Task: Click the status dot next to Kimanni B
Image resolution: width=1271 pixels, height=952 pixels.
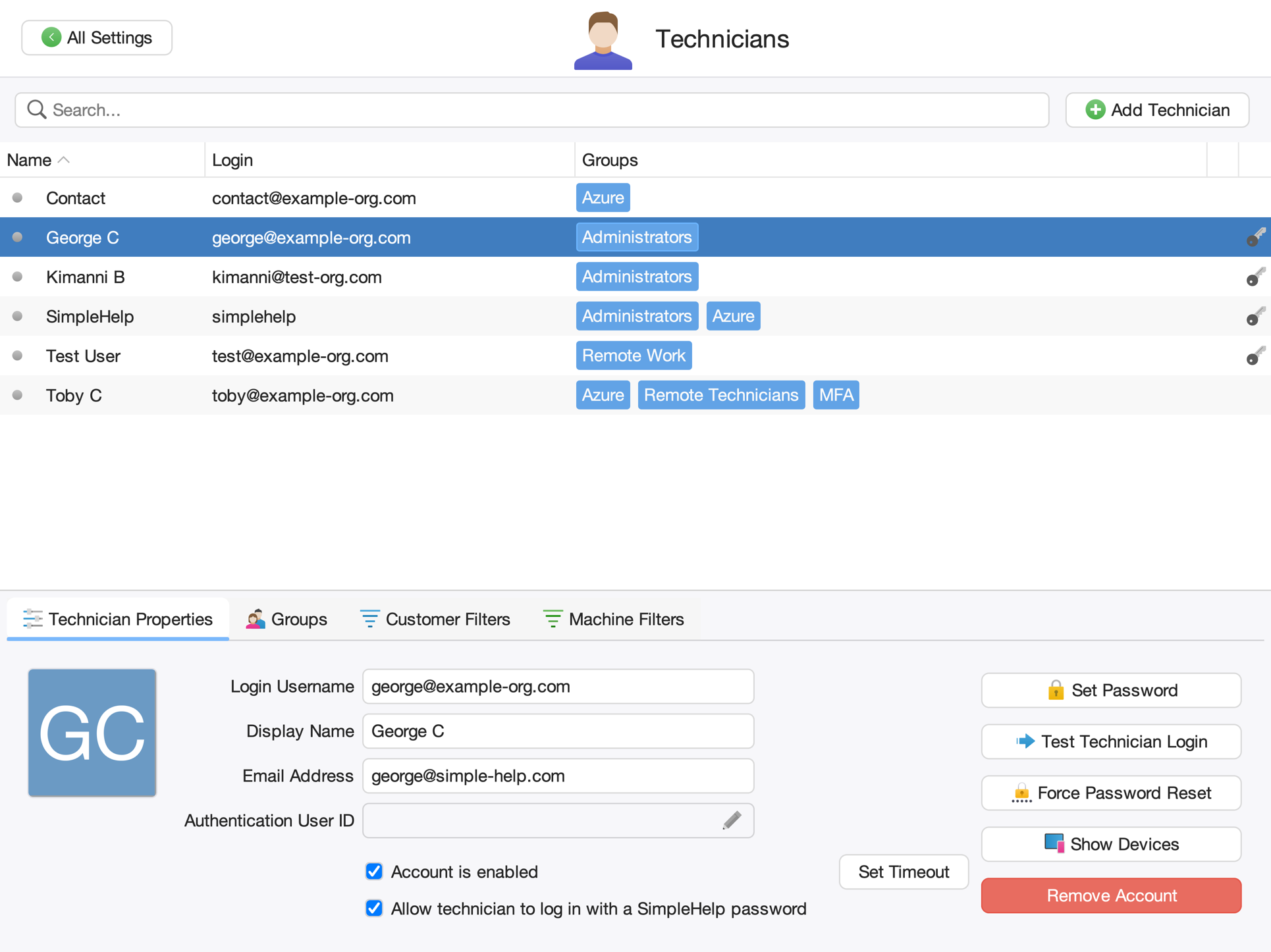Action: [x=18, y=277]
